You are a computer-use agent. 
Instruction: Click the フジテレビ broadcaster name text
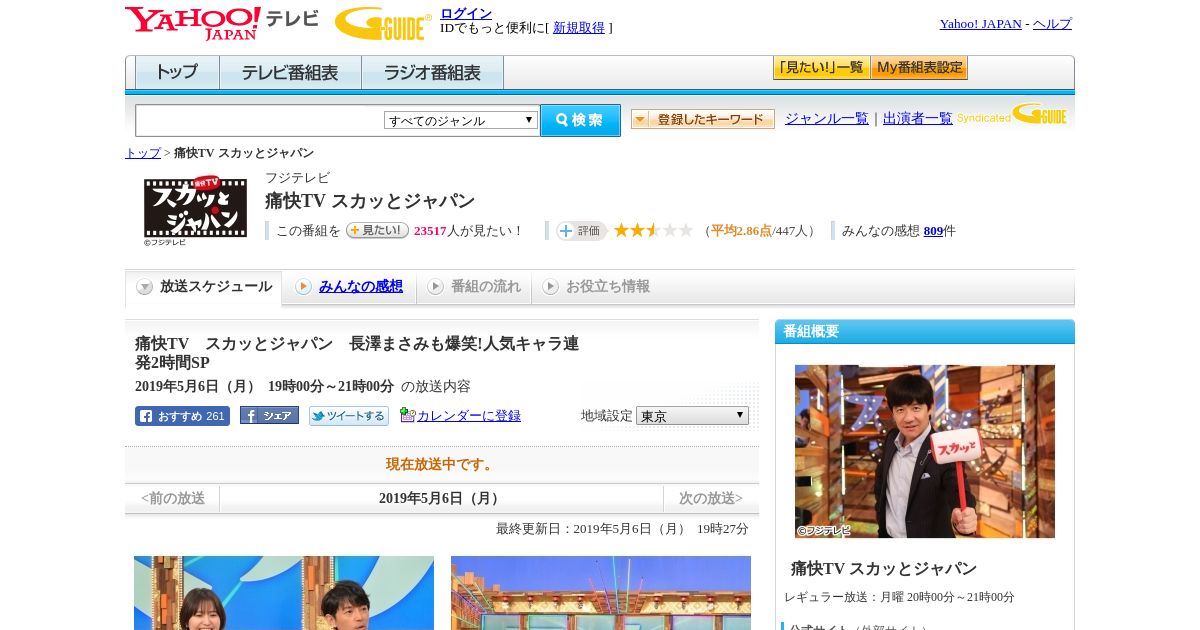point(297,178)
